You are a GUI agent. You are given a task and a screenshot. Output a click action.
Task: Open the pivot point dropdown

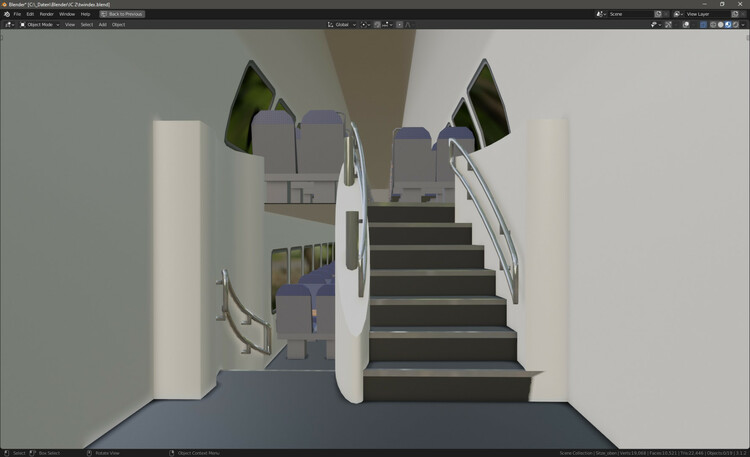[365, 25]
